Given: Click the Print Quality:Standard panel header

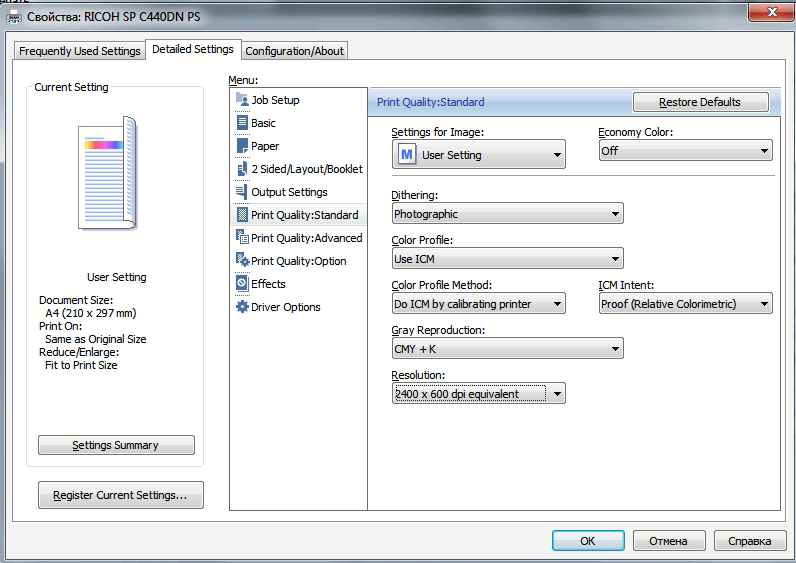Looking at the screenshot, I should [430, 102].
